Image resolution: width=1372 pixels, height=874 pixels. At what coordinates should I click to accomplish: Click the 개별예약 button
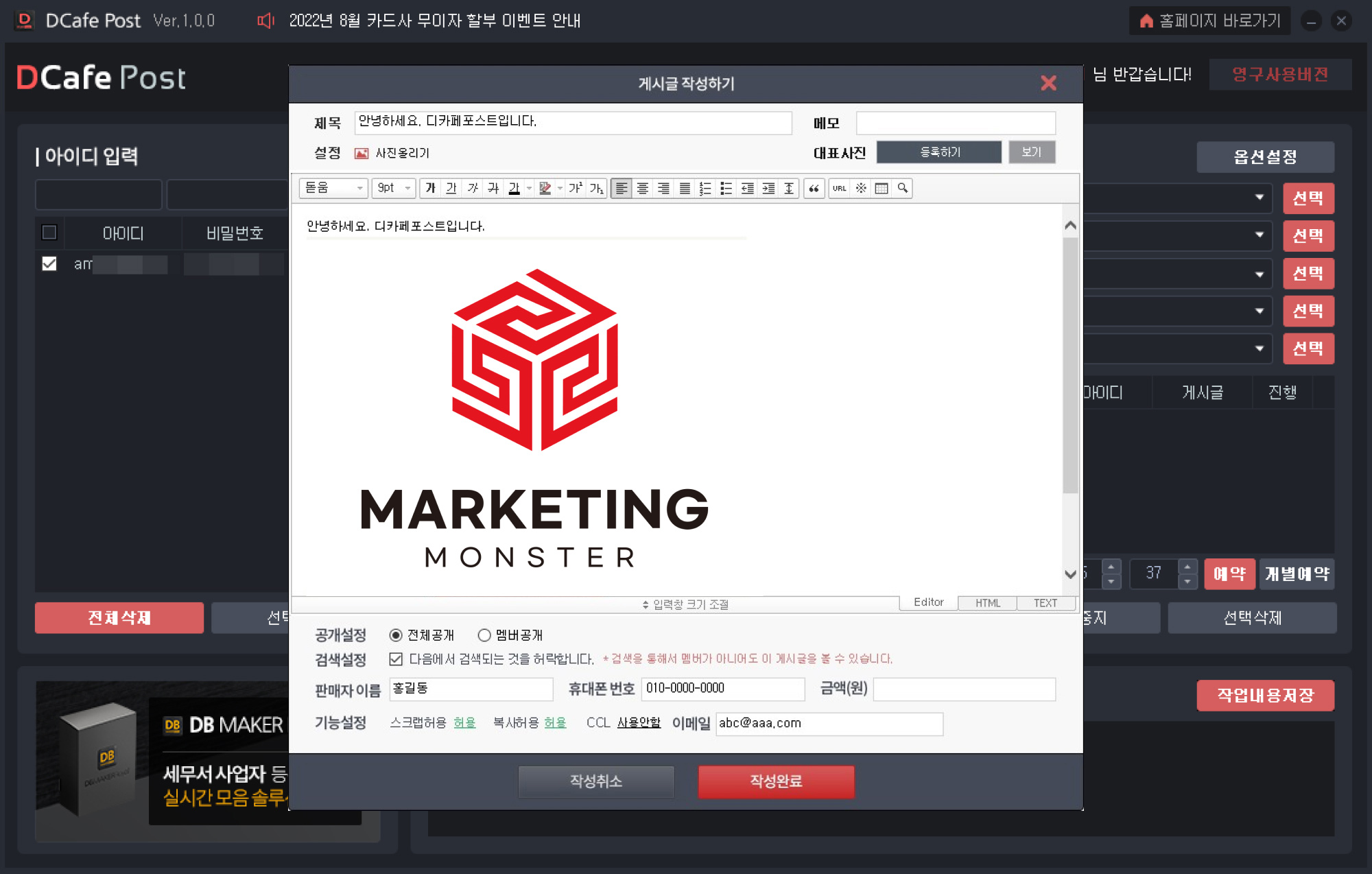pos(1297,574)
